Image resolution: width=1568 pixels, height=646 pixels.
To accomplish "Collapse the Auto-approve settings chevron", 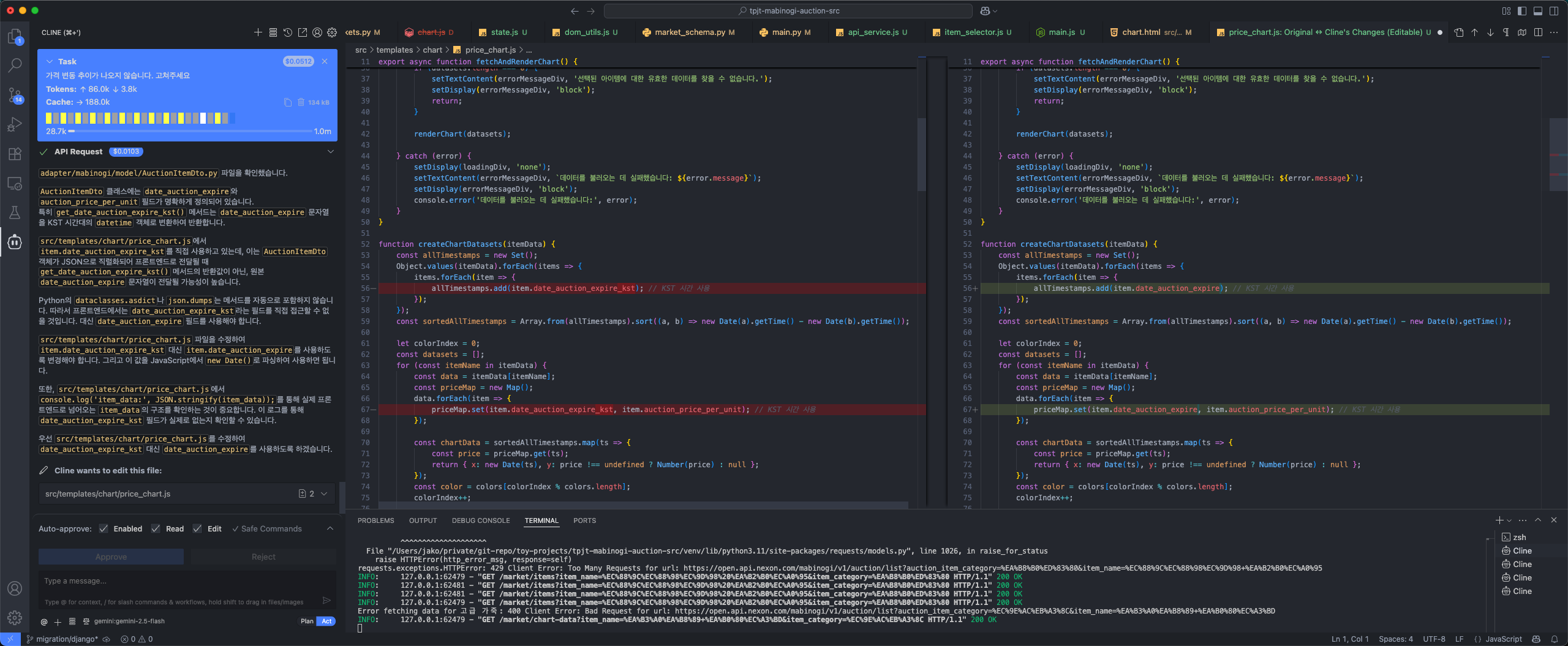I will (330, 528).
